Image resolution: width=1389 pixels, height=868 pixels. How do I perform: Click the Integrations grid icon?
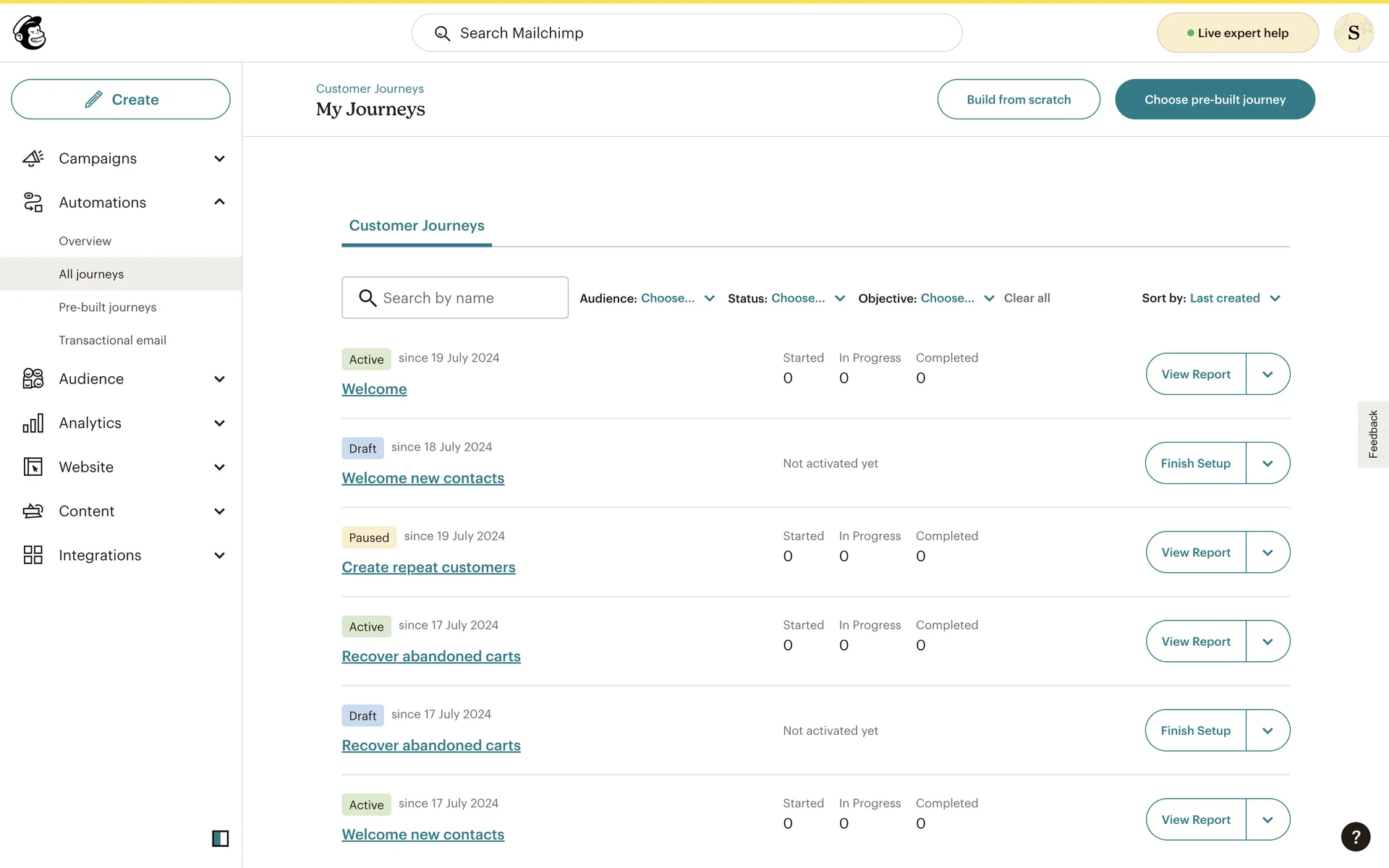click(x=33, y=556)
